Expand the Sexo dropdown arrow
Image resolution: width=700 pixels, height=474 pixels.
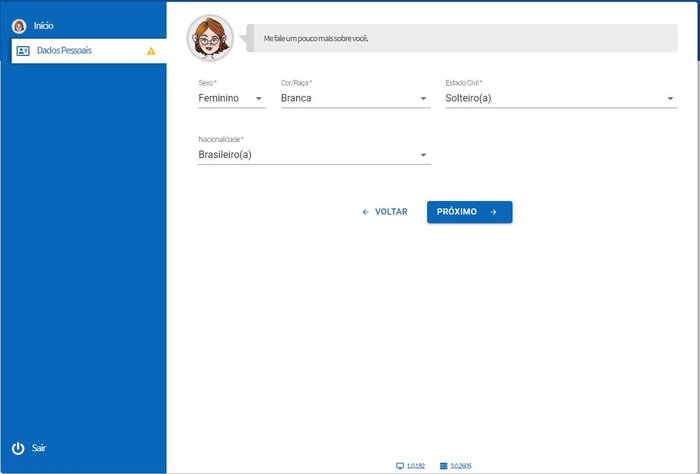click(258, 99)
